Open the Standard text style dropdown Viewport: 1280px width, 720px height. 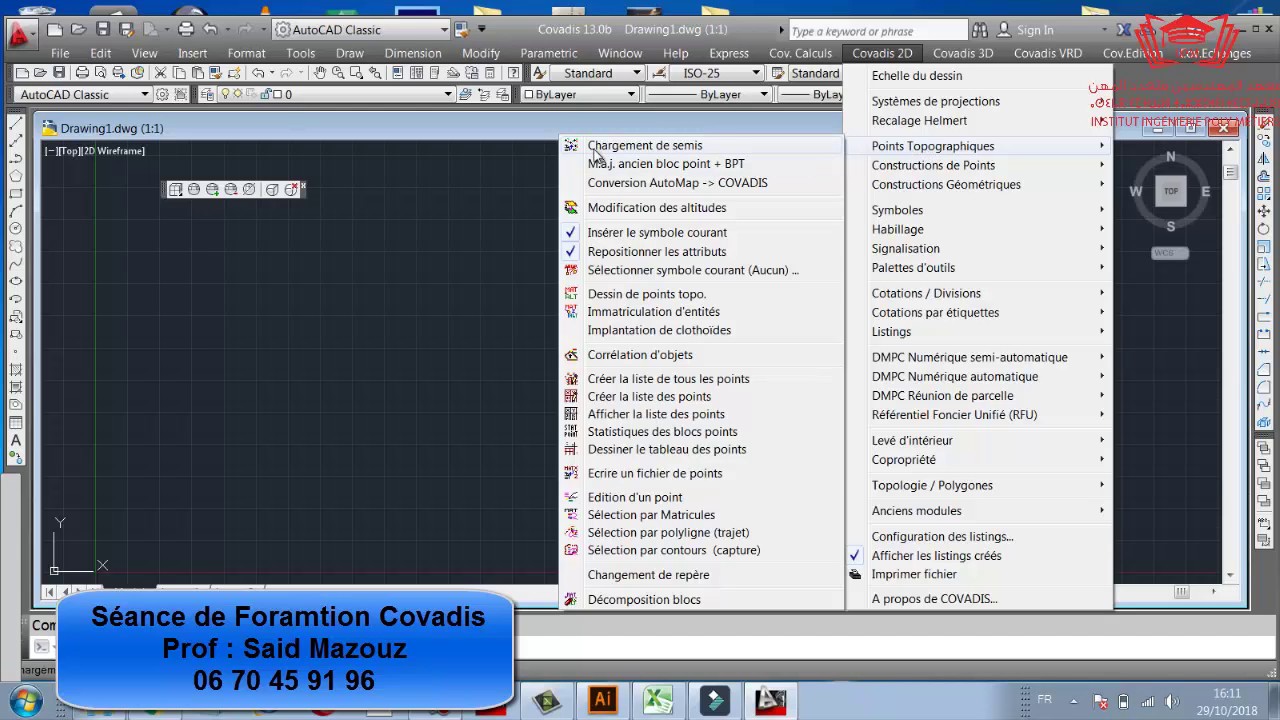(636, 73)
